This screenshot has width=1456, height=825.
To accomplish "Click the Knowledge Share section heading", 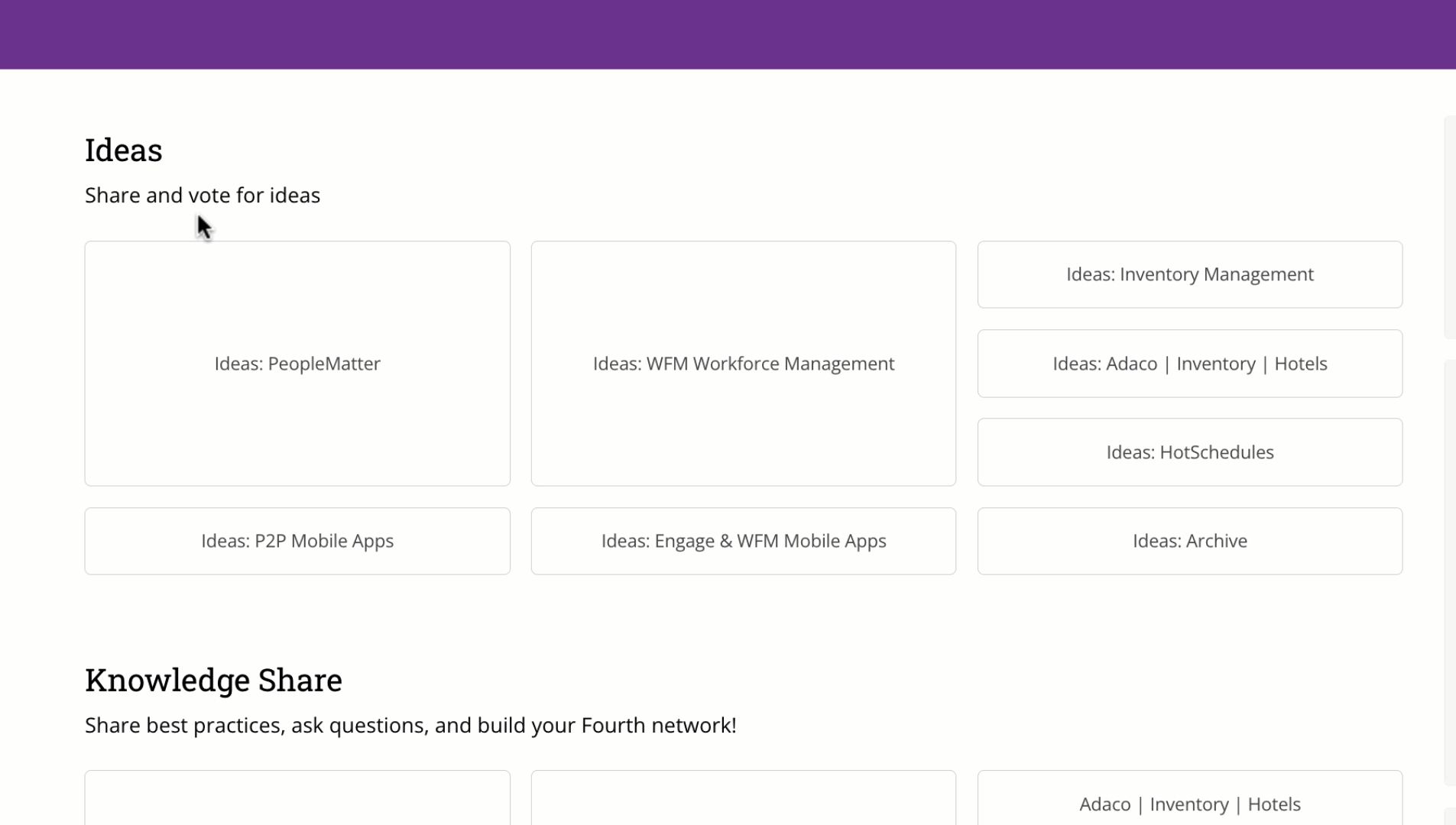I will (x=213, y=680).
